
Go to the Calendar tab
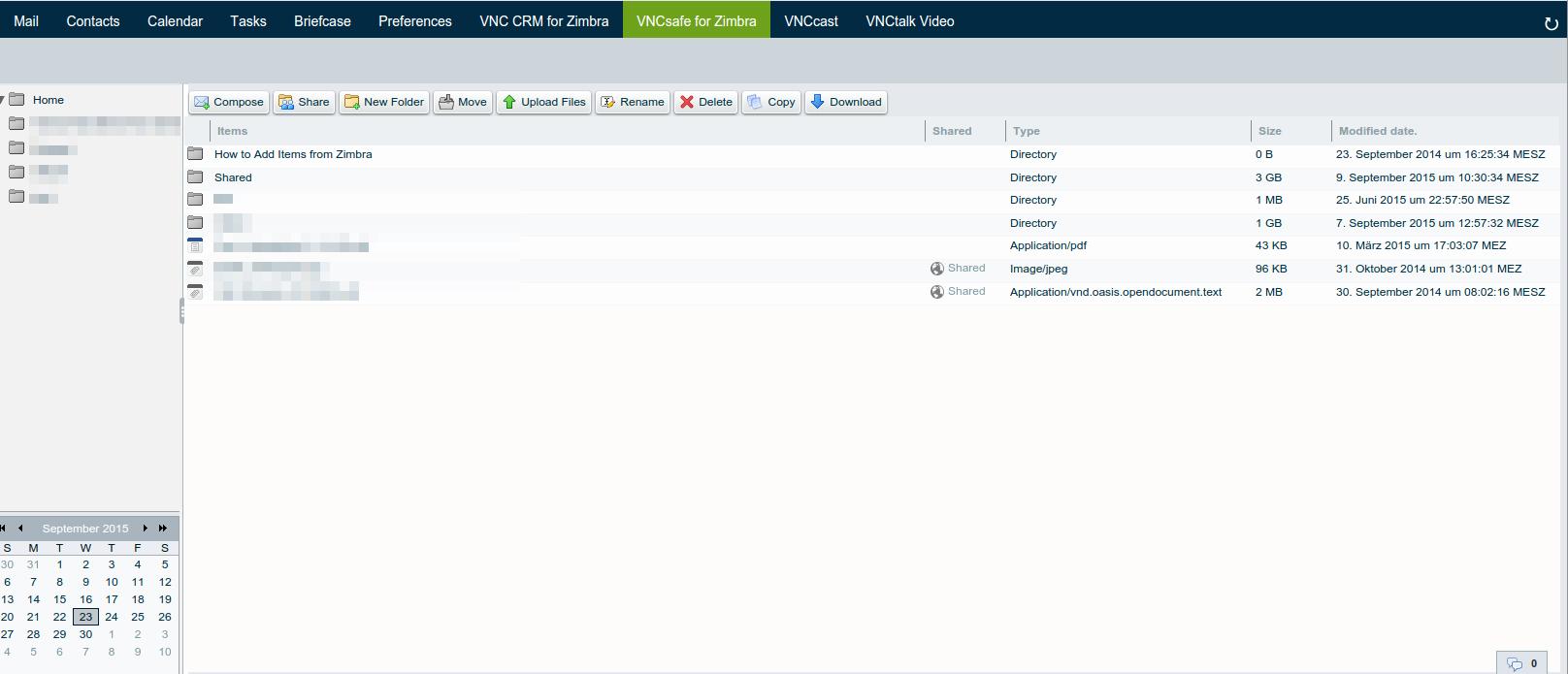[x=175, y=20]
